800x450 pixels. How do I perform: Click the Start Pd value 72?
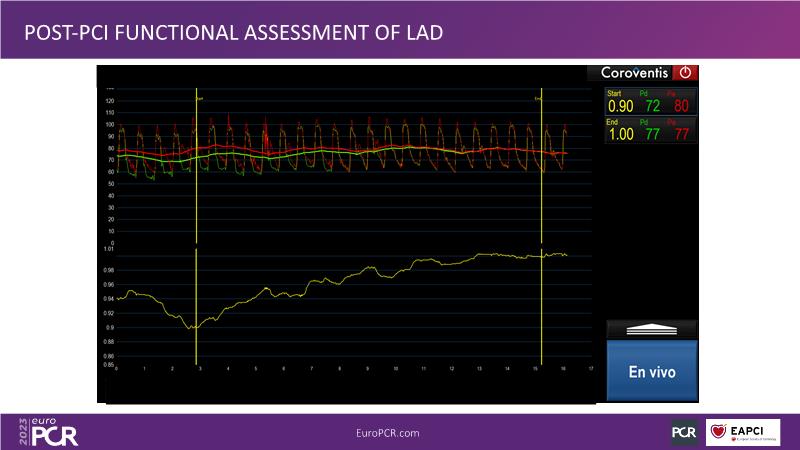tap(652, 105)
